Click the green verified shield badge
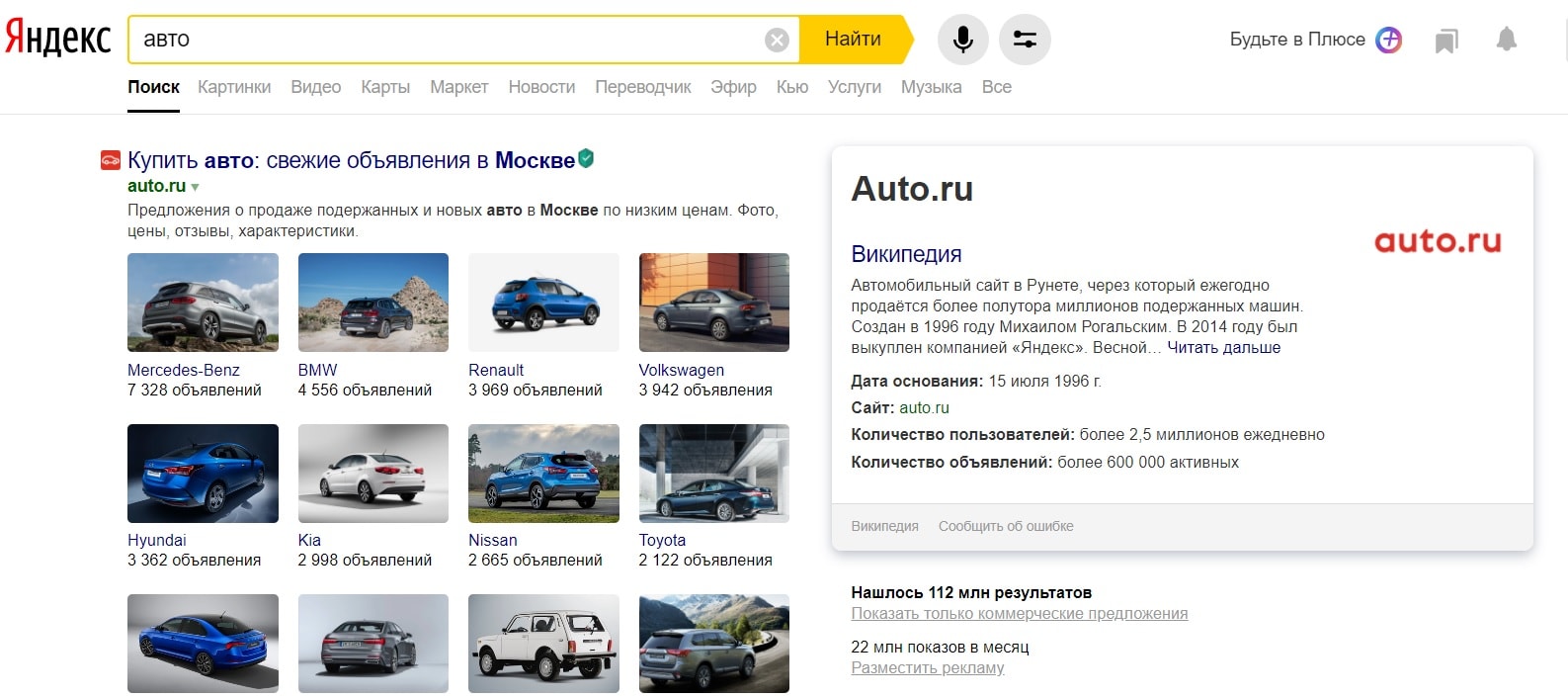 [x=586, y=158]
